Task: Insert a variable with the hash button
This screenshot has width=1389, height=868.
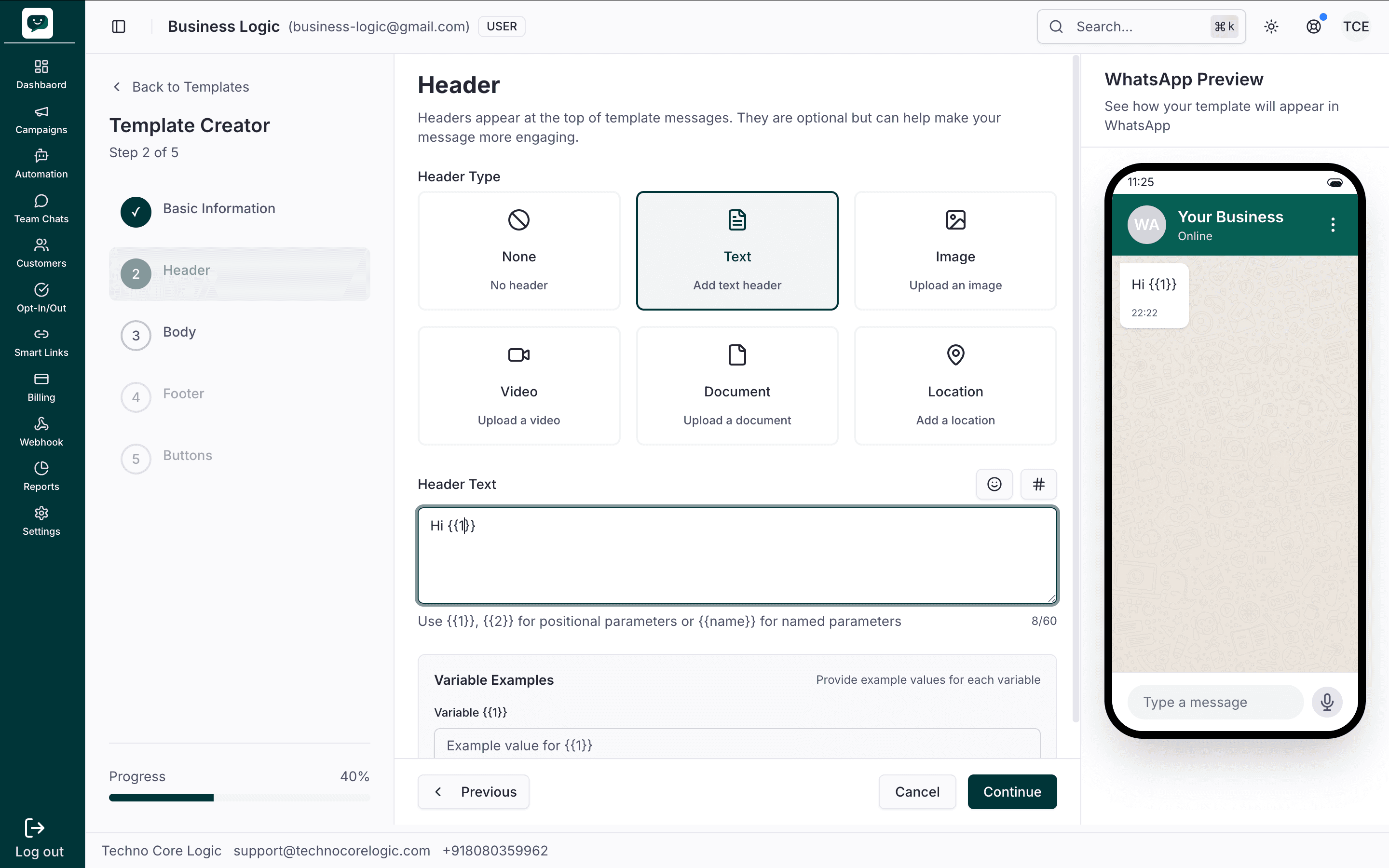Action: click(1038, 484)
